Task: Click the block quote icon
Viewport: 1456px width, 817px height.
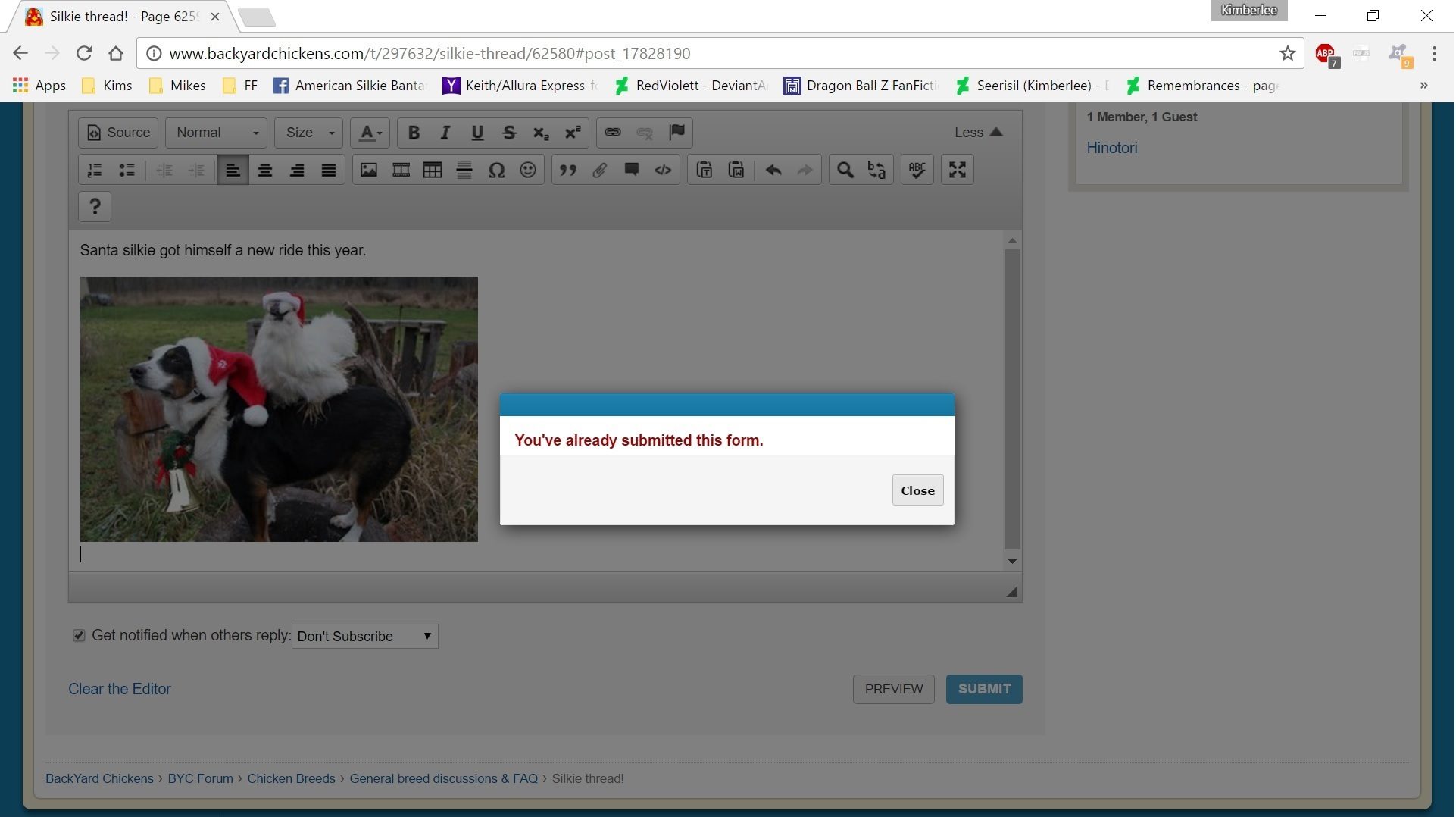Action: click(568, 170)
